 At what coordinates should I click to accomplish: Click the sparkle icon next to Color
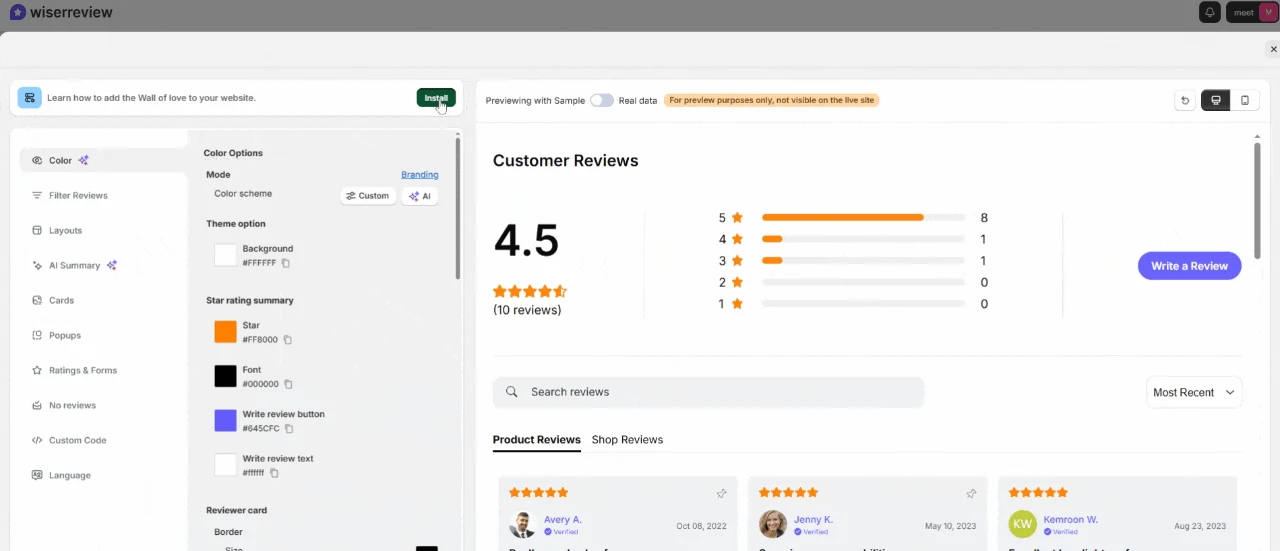pyautogui.click(x=84, y=160)
